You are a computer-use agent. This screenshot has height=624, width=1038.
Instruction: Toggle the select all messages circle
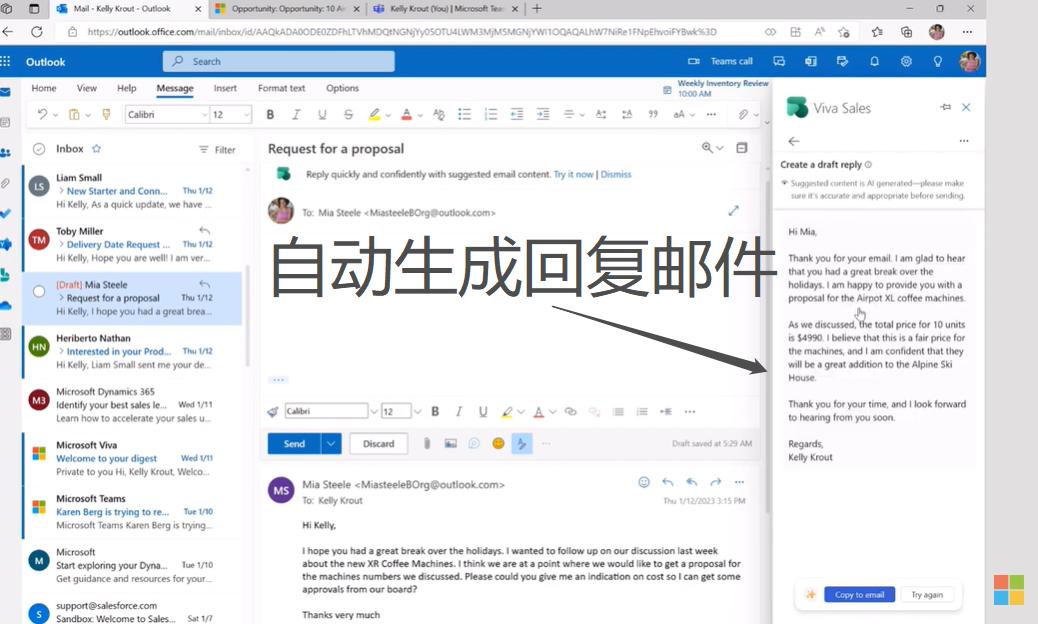(39, 150)
